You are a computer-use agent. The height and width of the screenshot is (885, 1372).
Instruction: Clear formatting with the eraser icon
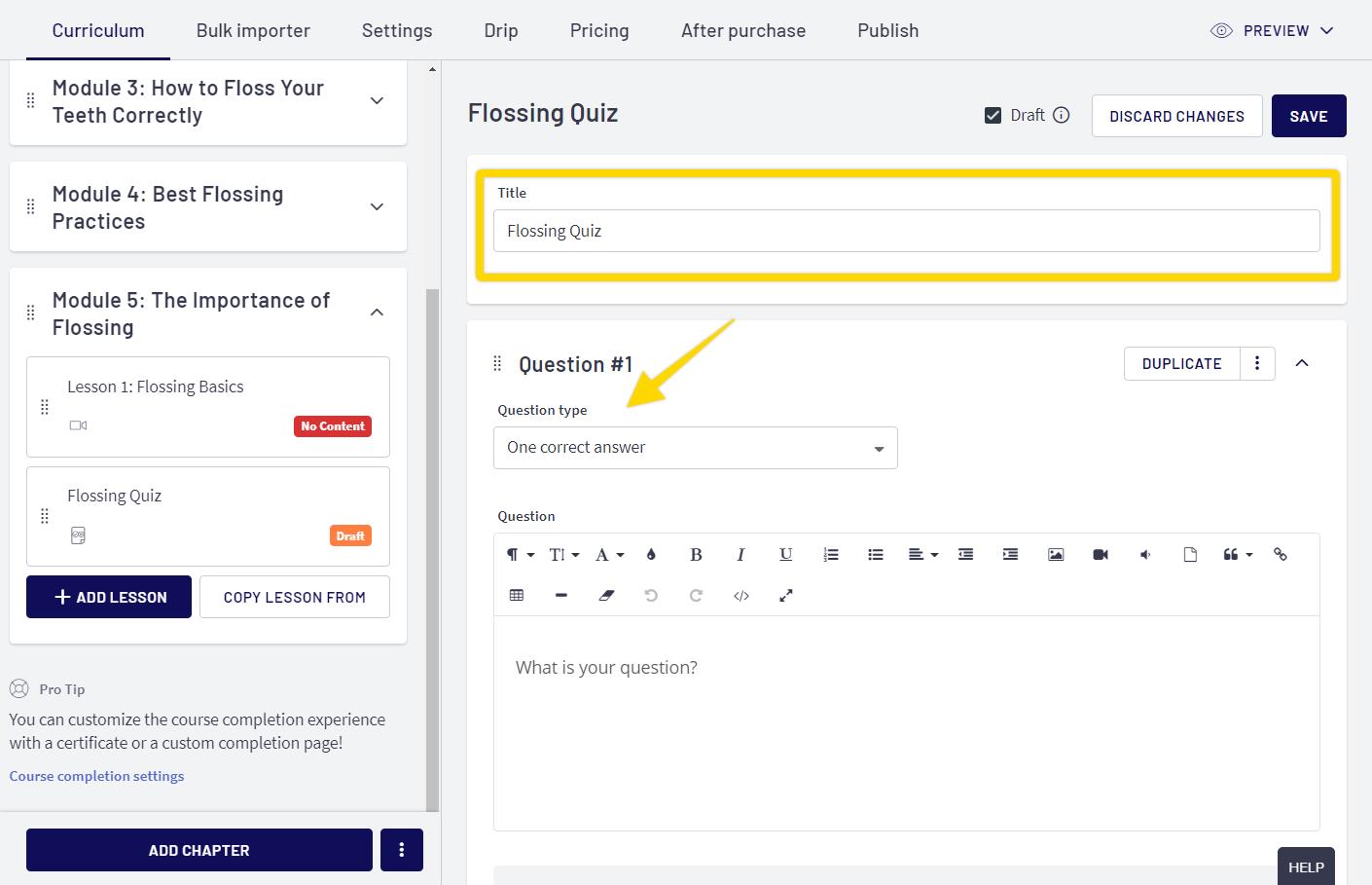click(606, 596)
